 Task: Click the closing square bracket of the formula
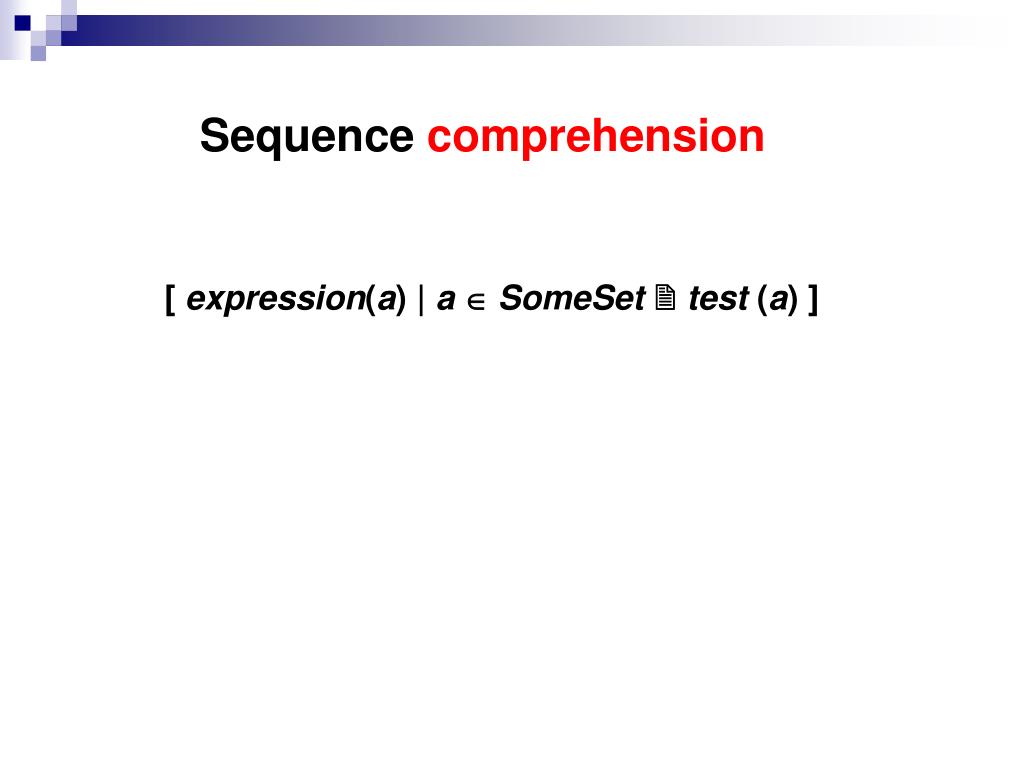tap(812, 300)
